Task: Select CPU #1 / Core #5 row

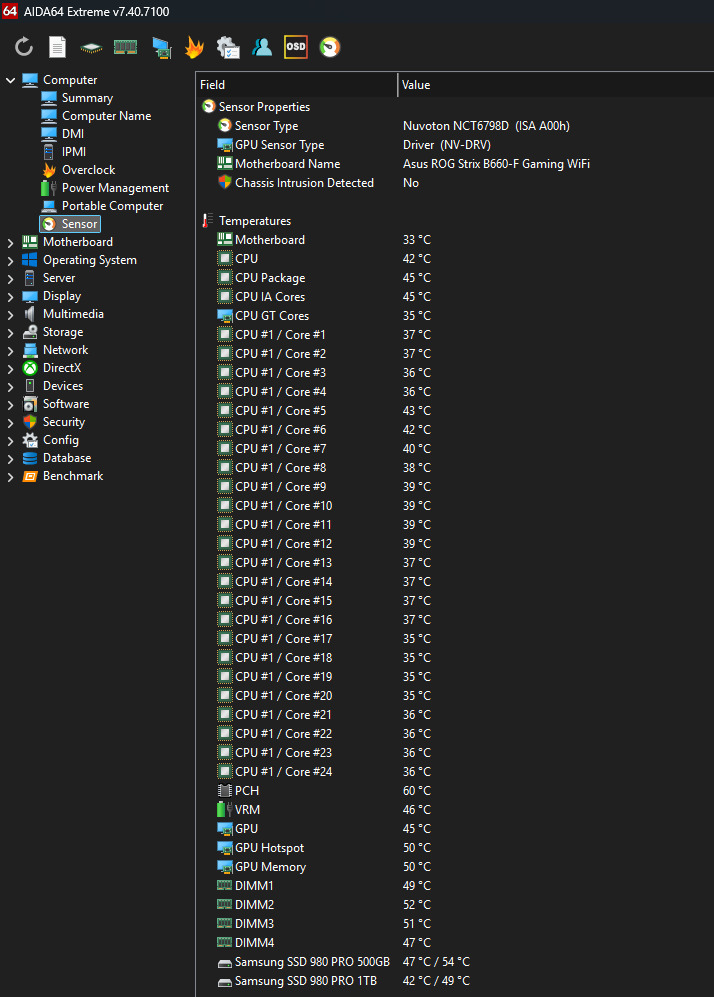Action: coord(455,411)
